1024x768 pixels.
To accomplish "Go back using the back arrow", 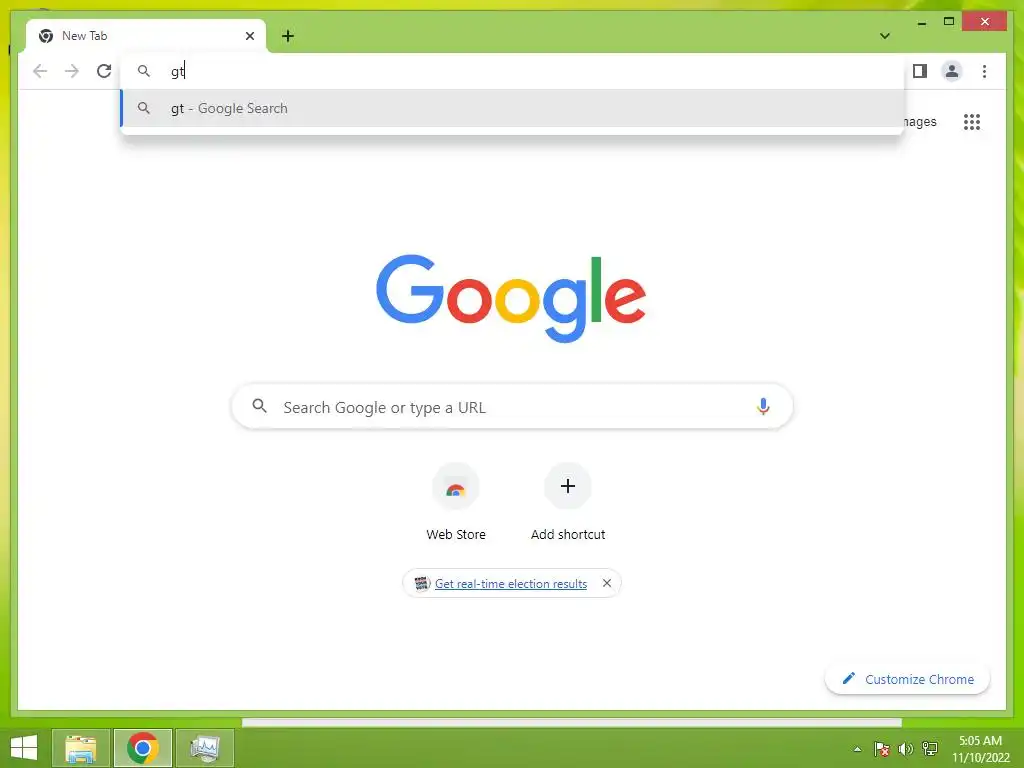I will (40, 71).
